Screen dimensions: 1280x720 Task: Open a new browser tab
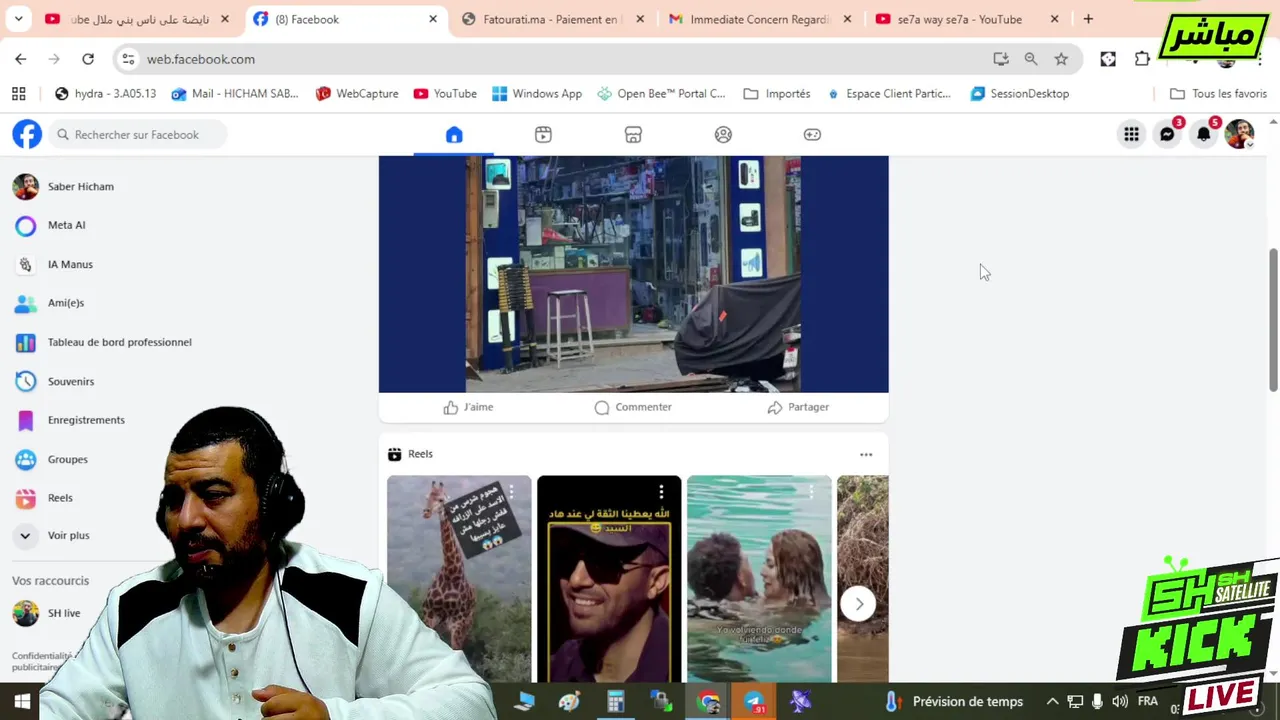point(1088,19)
